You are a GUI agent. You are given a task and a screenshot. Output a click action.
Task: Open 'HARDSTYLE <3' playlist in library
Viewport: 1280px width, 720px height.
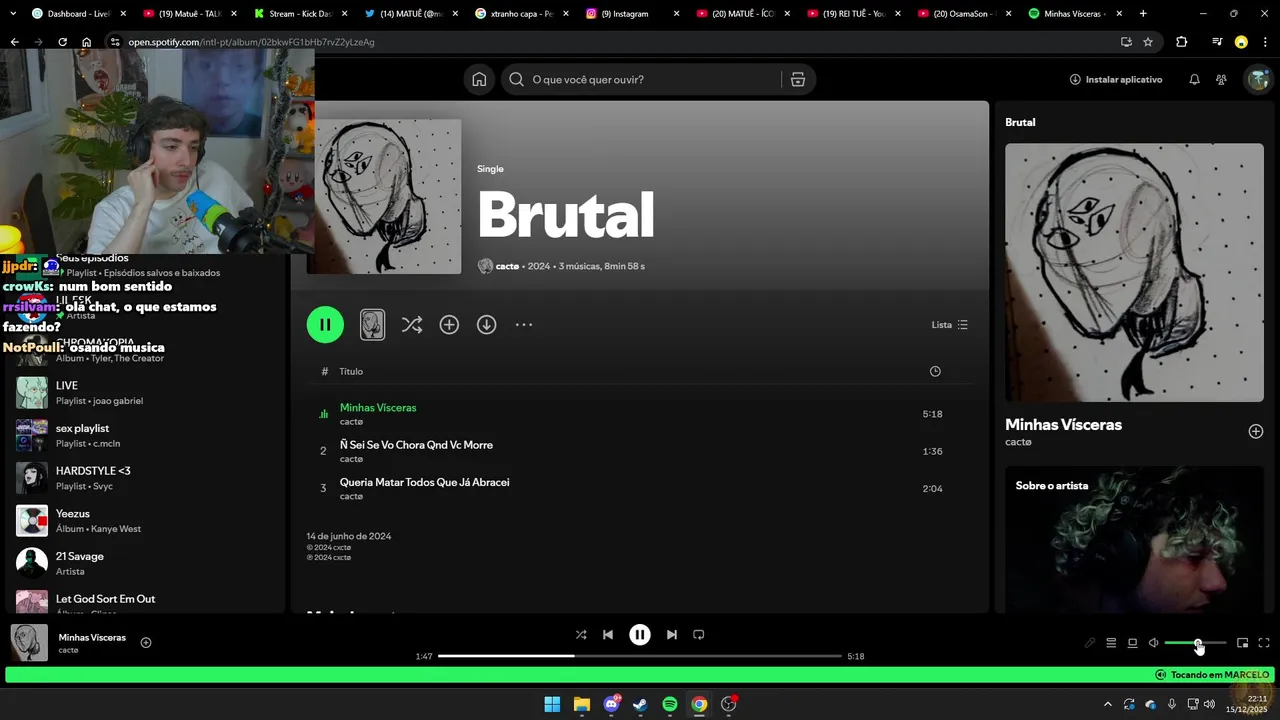tap(146, 478)
